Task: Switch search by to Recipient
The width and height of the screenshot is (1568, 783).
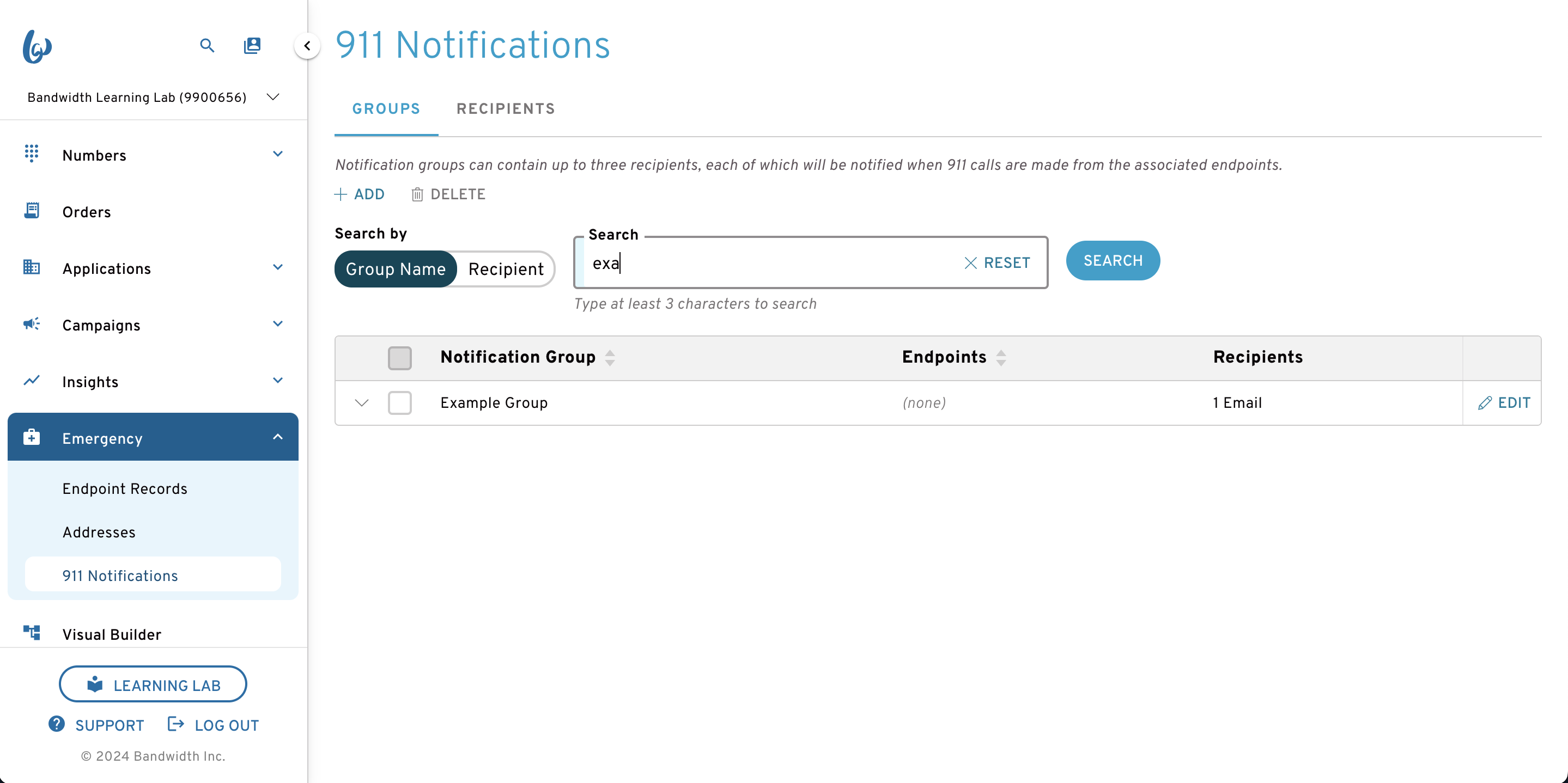Action: pyautogui.click(x=506, y=269)
